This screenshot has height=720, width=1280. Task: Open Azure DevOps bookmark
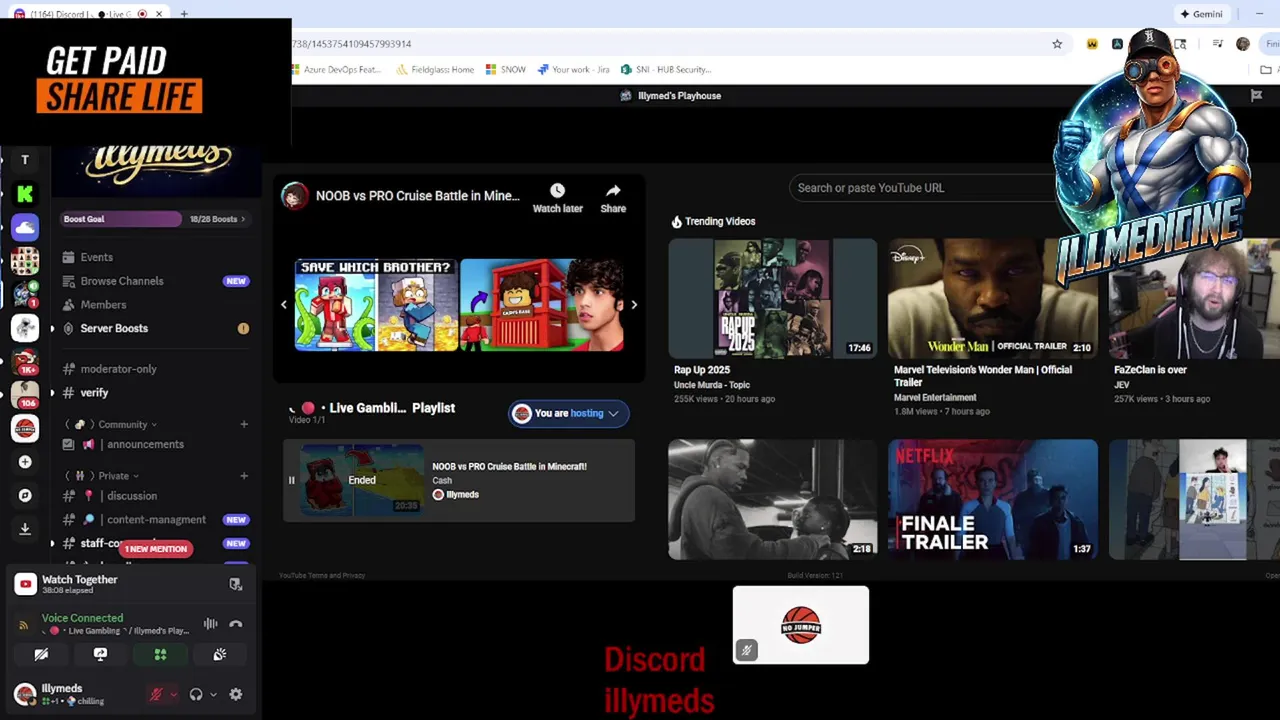coord(334,70)
